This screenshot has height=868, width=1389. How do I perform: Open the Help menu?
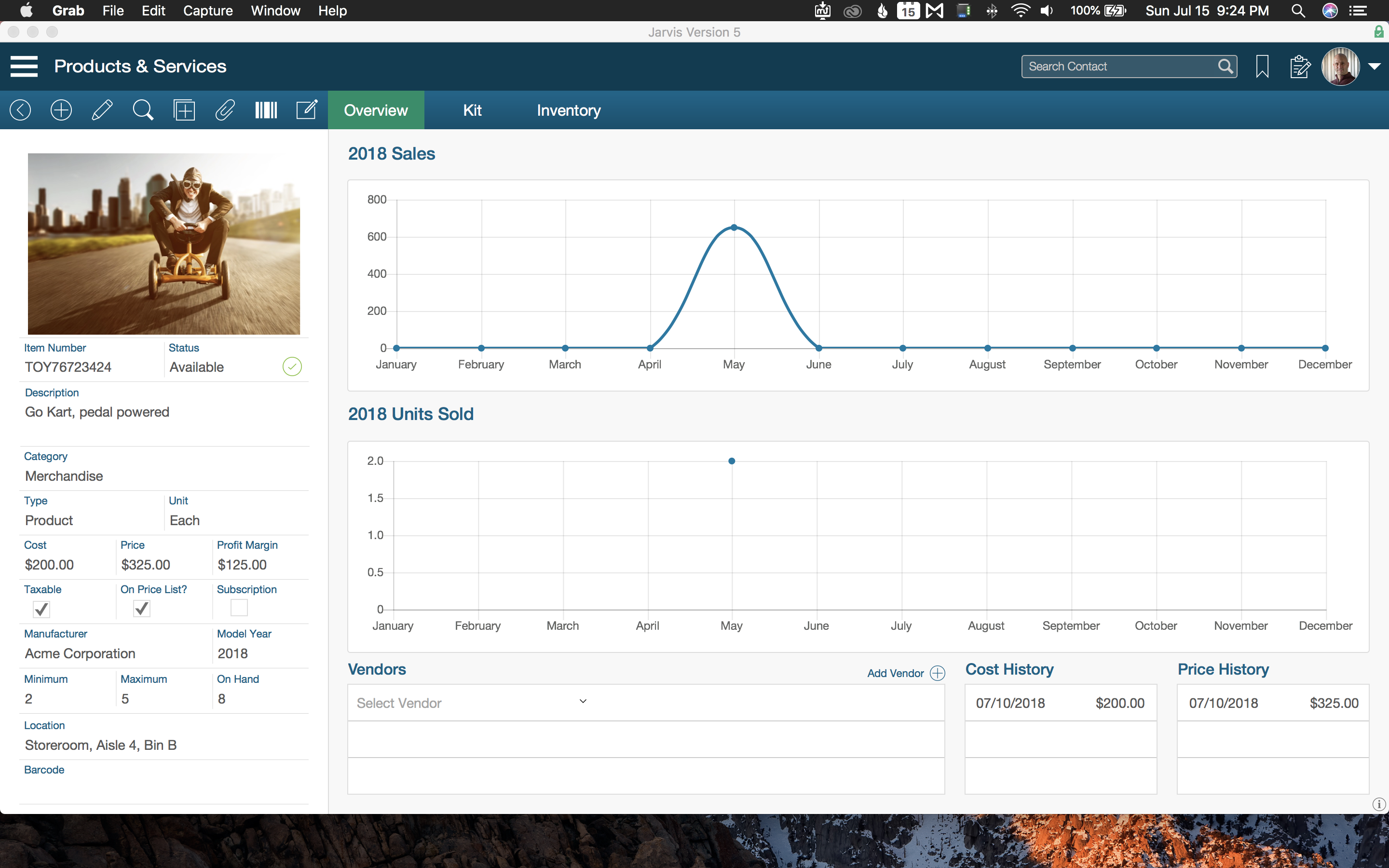click(x=332, y=10)
